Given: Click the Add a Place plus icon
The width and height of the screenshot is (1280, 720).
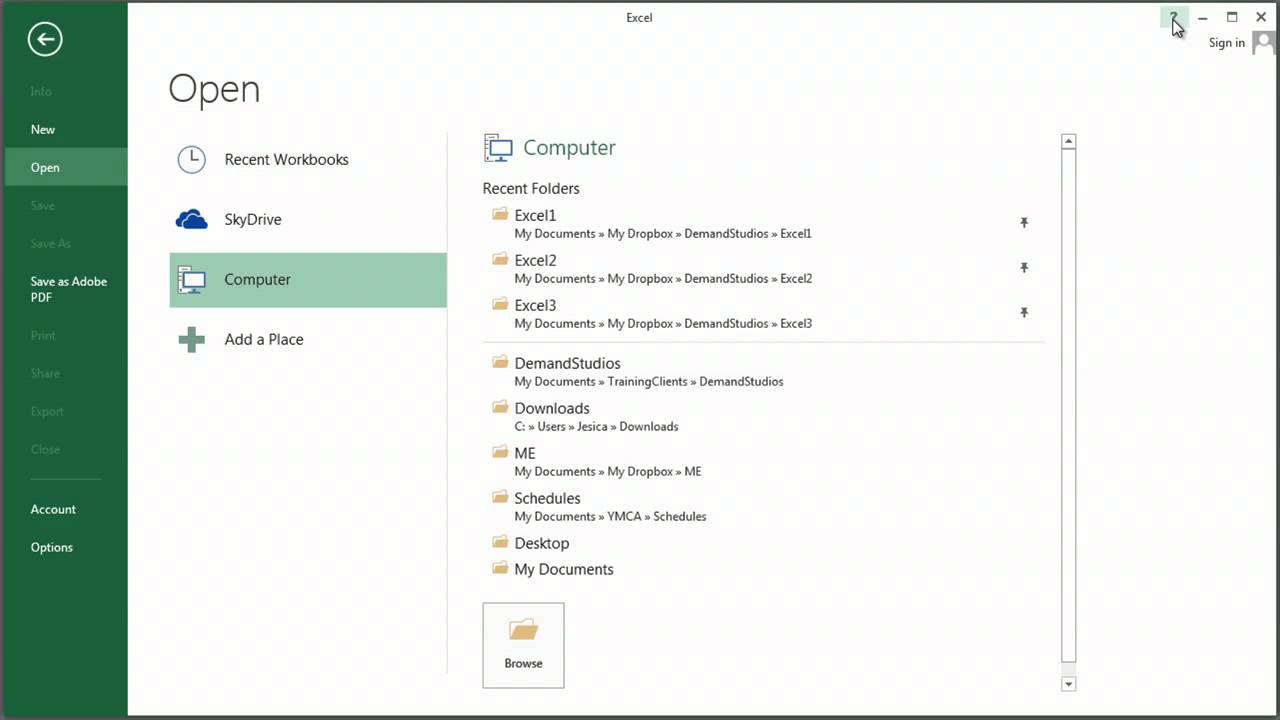Looking at the screenshot, I should click(x=191, y=339).
